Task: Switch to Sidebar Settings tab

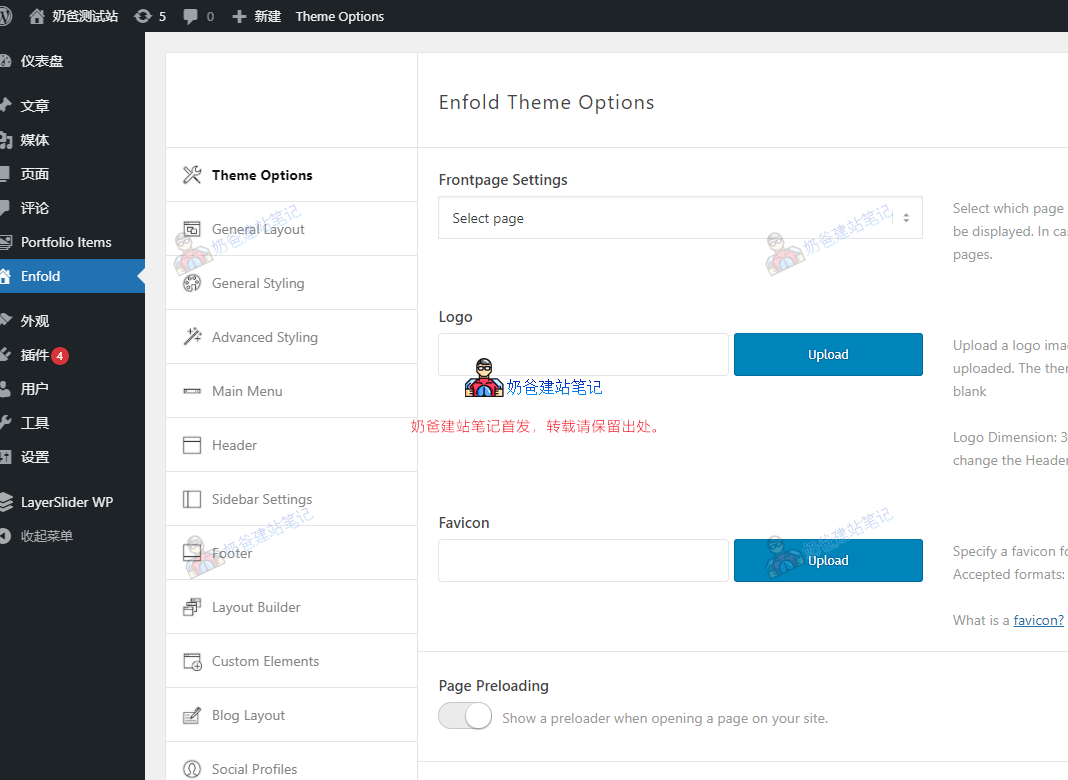Action: click(x=261, y=499)
